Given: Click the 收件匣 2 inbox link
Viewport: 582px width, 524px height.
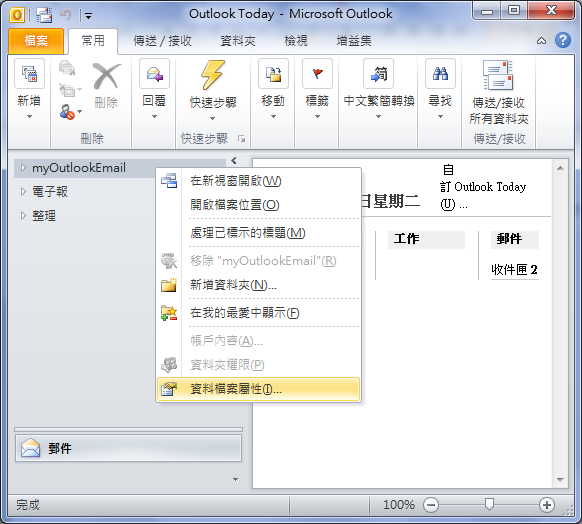Looking at the screenshot, I should click(x=514, y=270).
